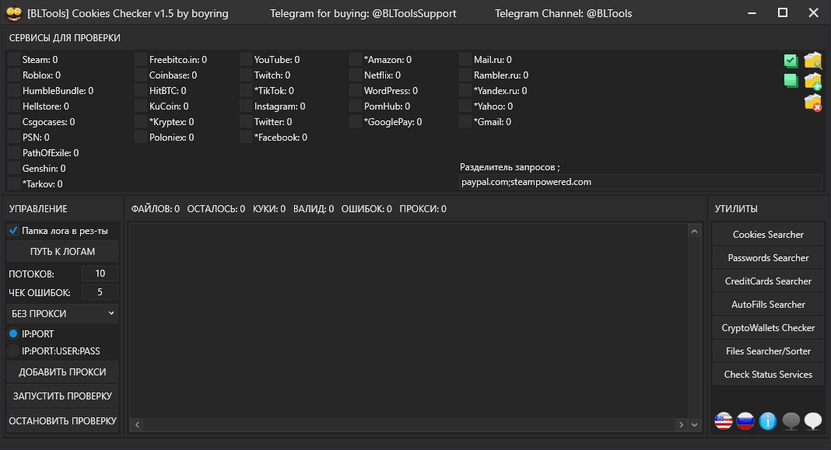Click the check-all services green icon

[790, 60]
